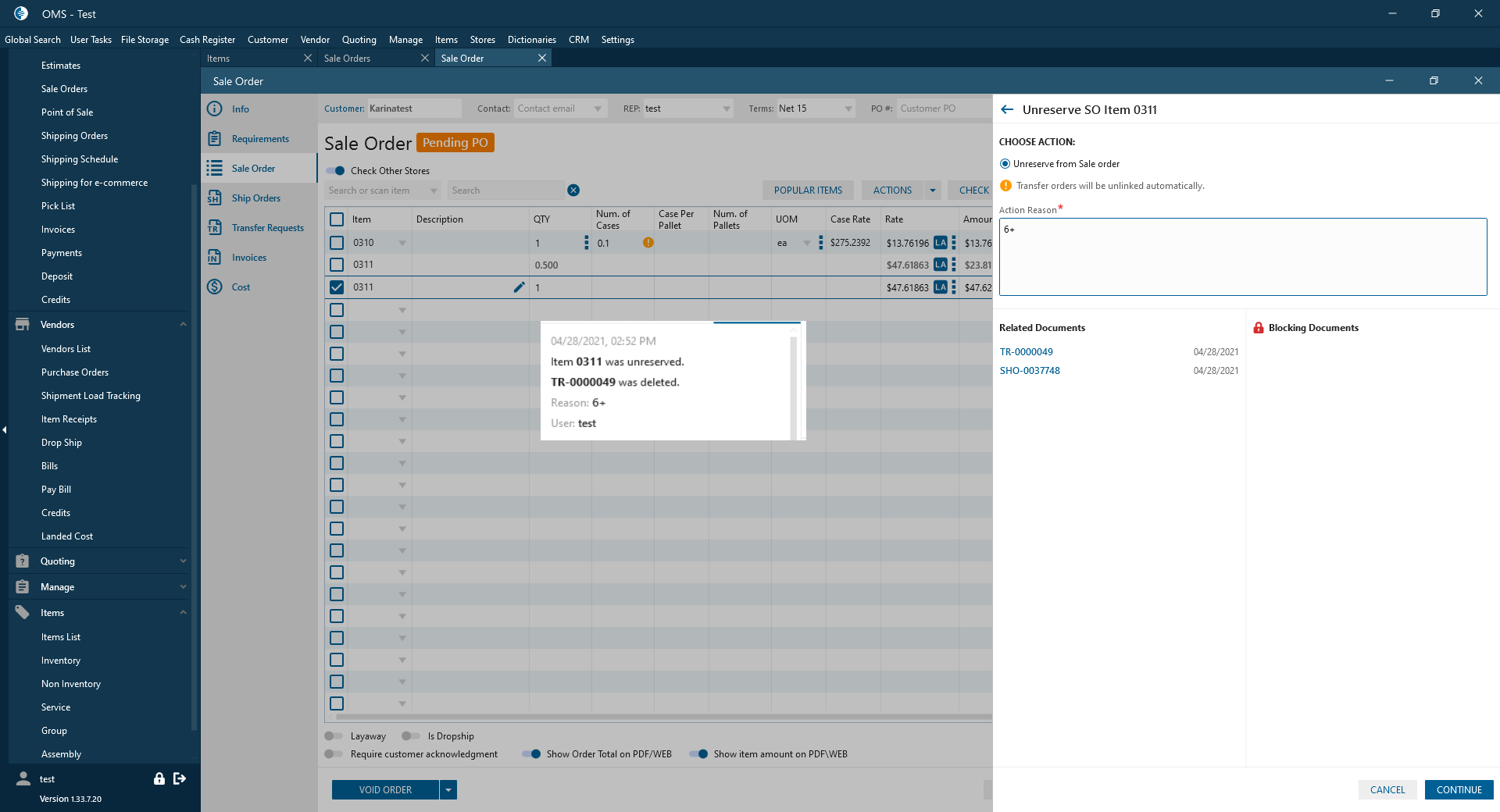Viewport: 1500px width, 812px height.
Task: Check the select-all checkbox in the Item header
Action: click(337, 219)
